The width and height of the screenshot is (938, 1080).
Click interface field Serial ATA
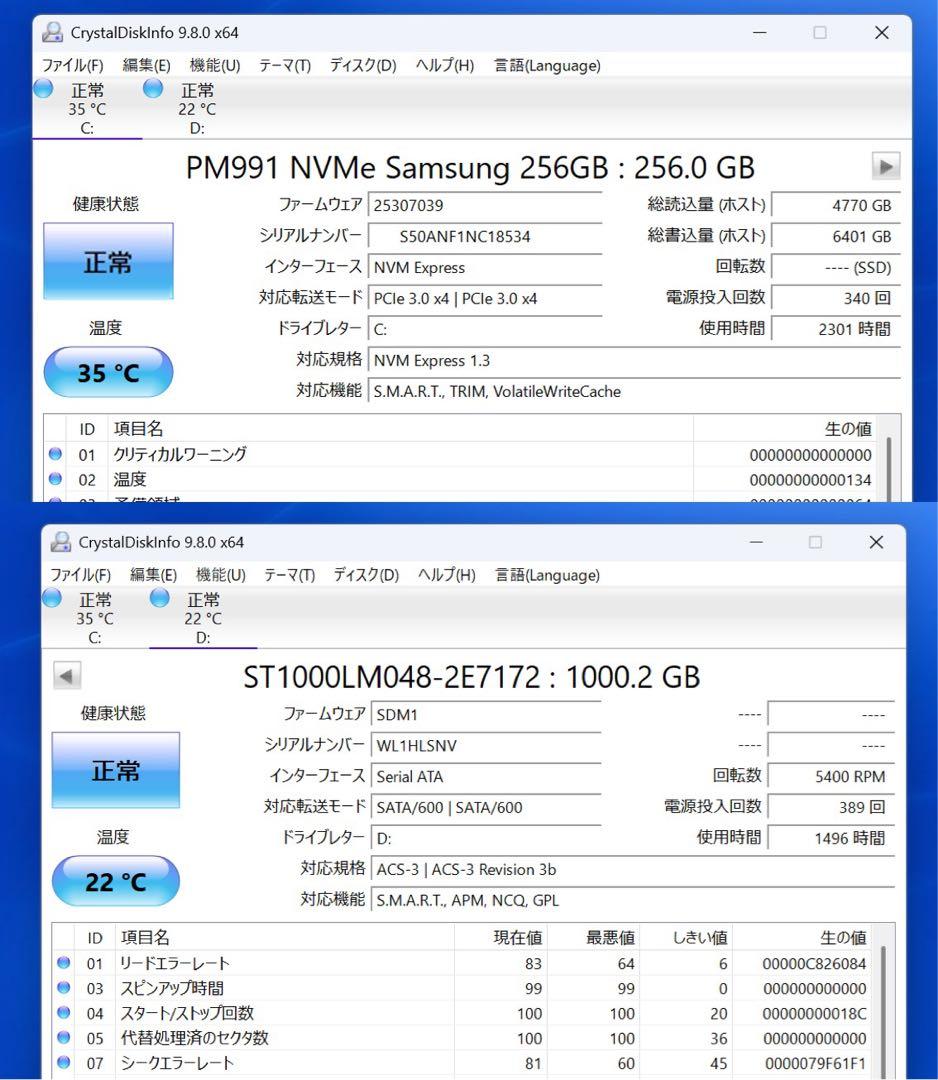(486, 776)
